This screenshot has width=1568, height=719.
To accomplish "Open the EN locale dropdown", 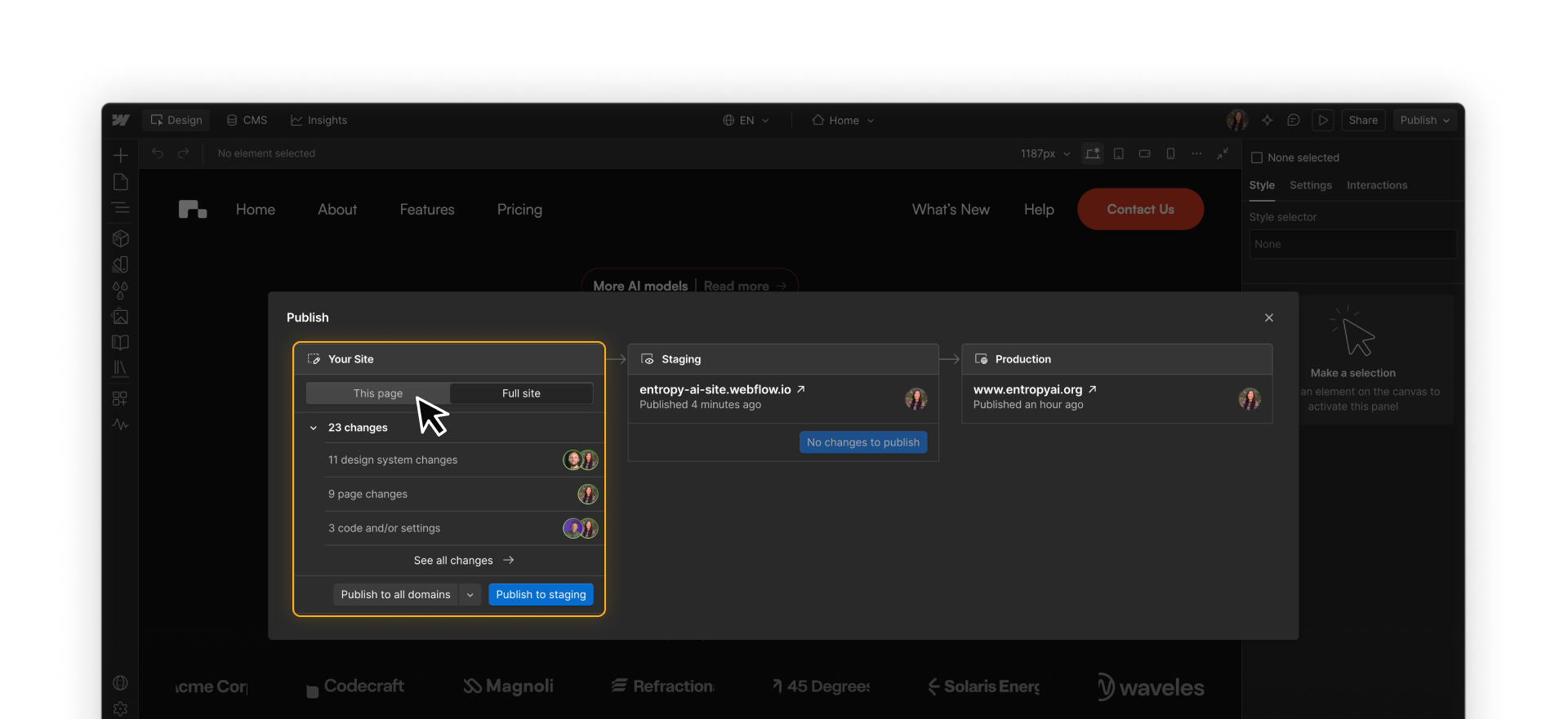I will coord(746,120).
